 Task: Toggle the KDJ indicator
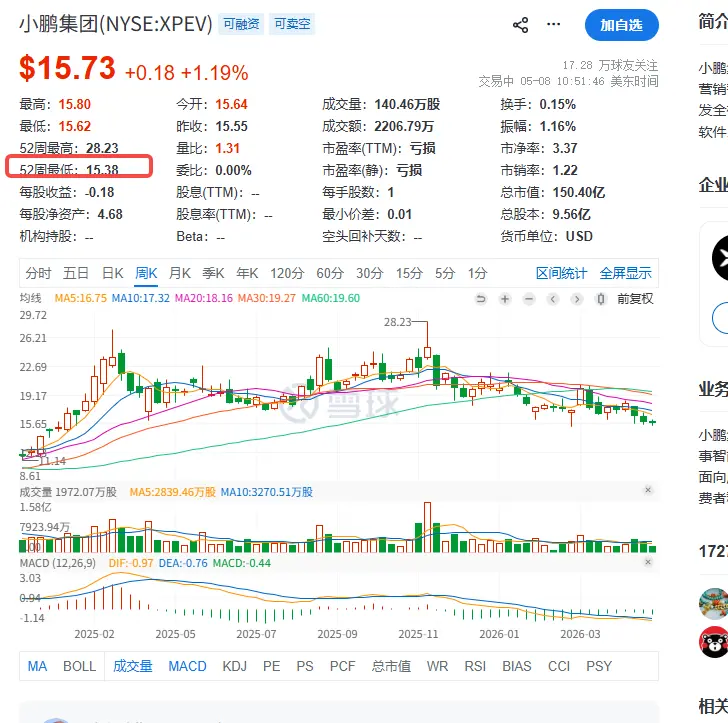pos(234,666)
